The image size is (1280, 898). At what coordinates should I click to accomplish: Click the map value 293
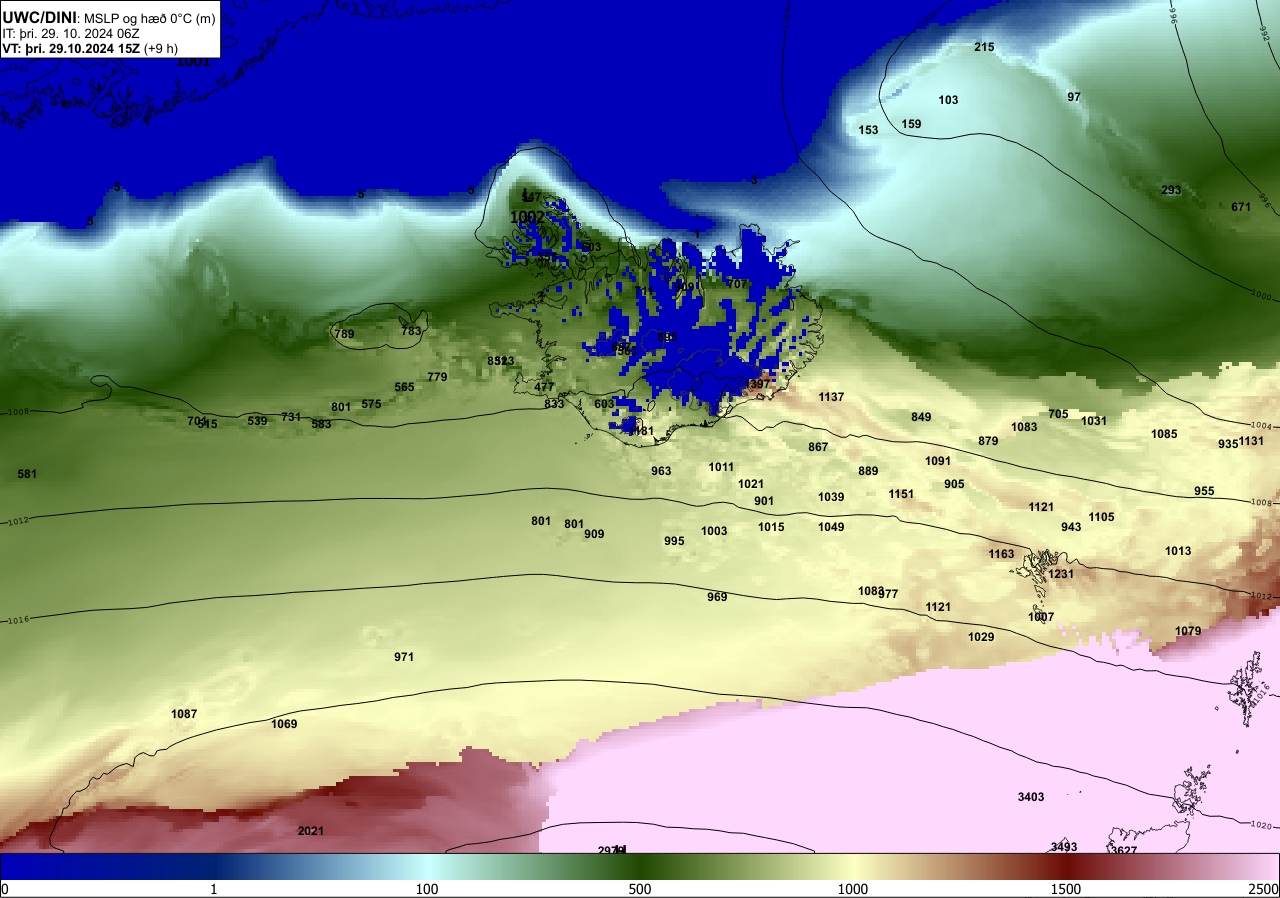pos(1171,190)
